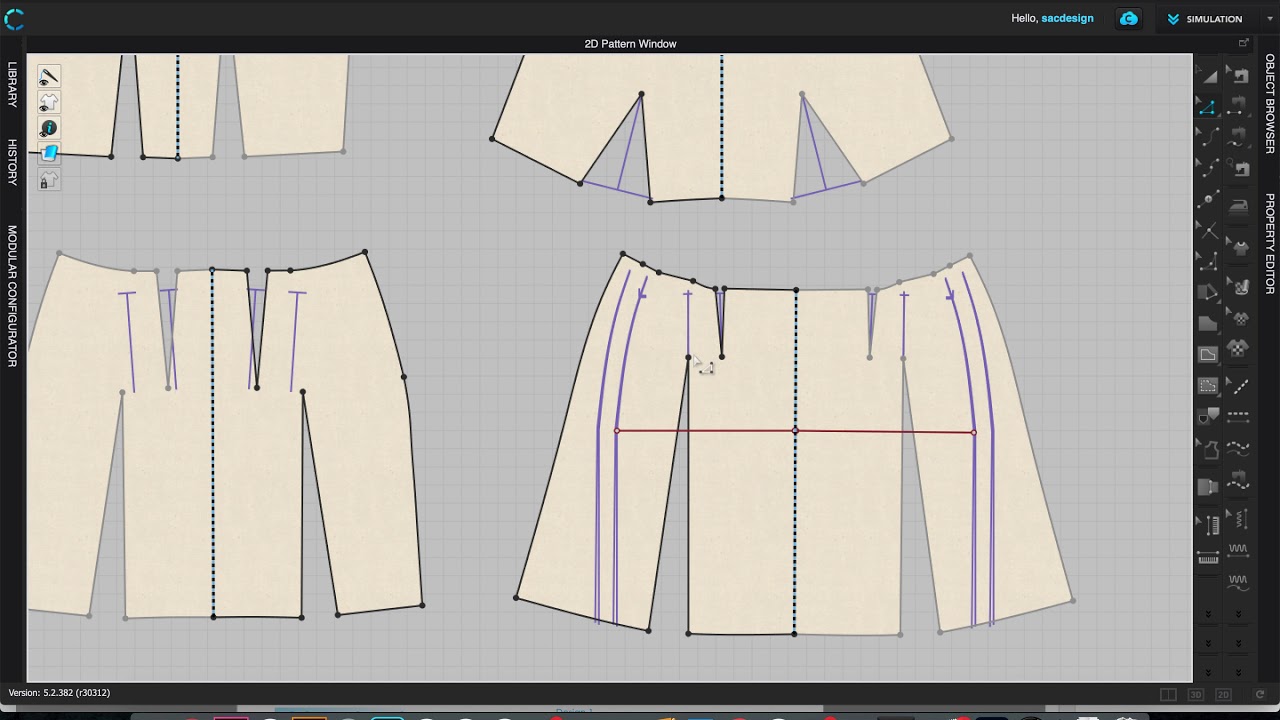Select the Add Point / Split Line tool
This screenshot has height=720, width=1280.
pyautogui.click(x=1208, y=198)
